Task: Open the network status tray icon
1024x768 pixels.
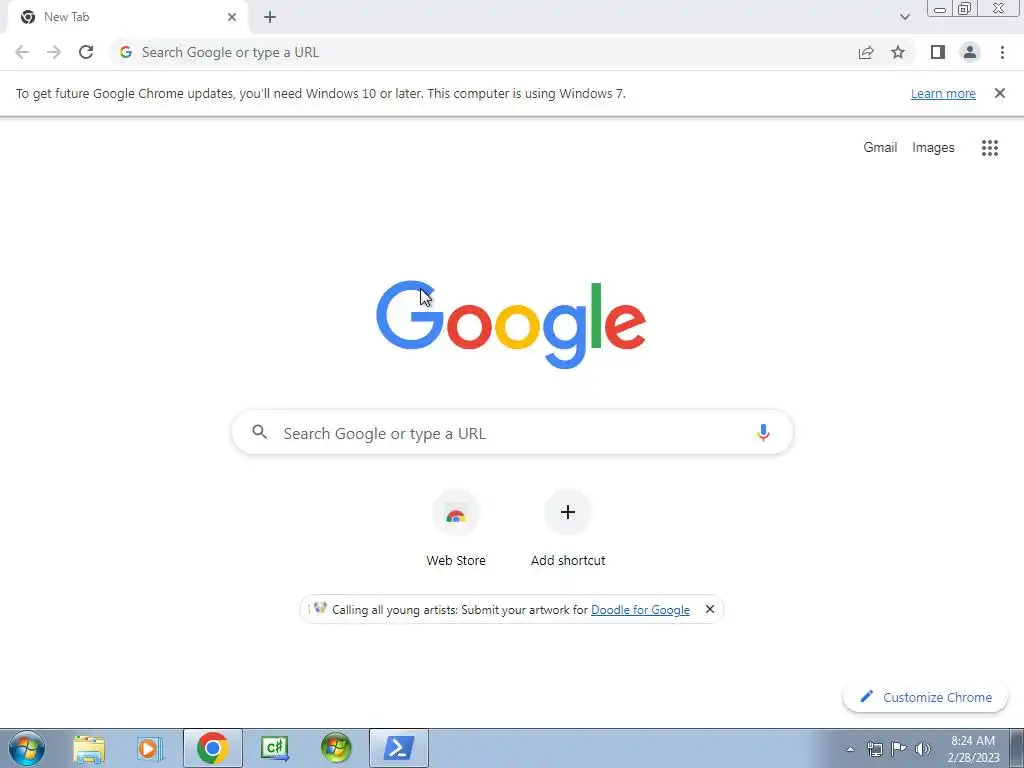Action: pos(874,749)
